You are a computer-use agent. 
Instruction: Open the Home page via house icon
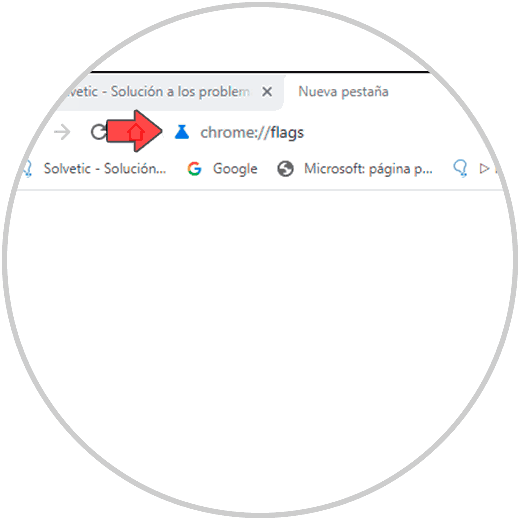point(136,132)
